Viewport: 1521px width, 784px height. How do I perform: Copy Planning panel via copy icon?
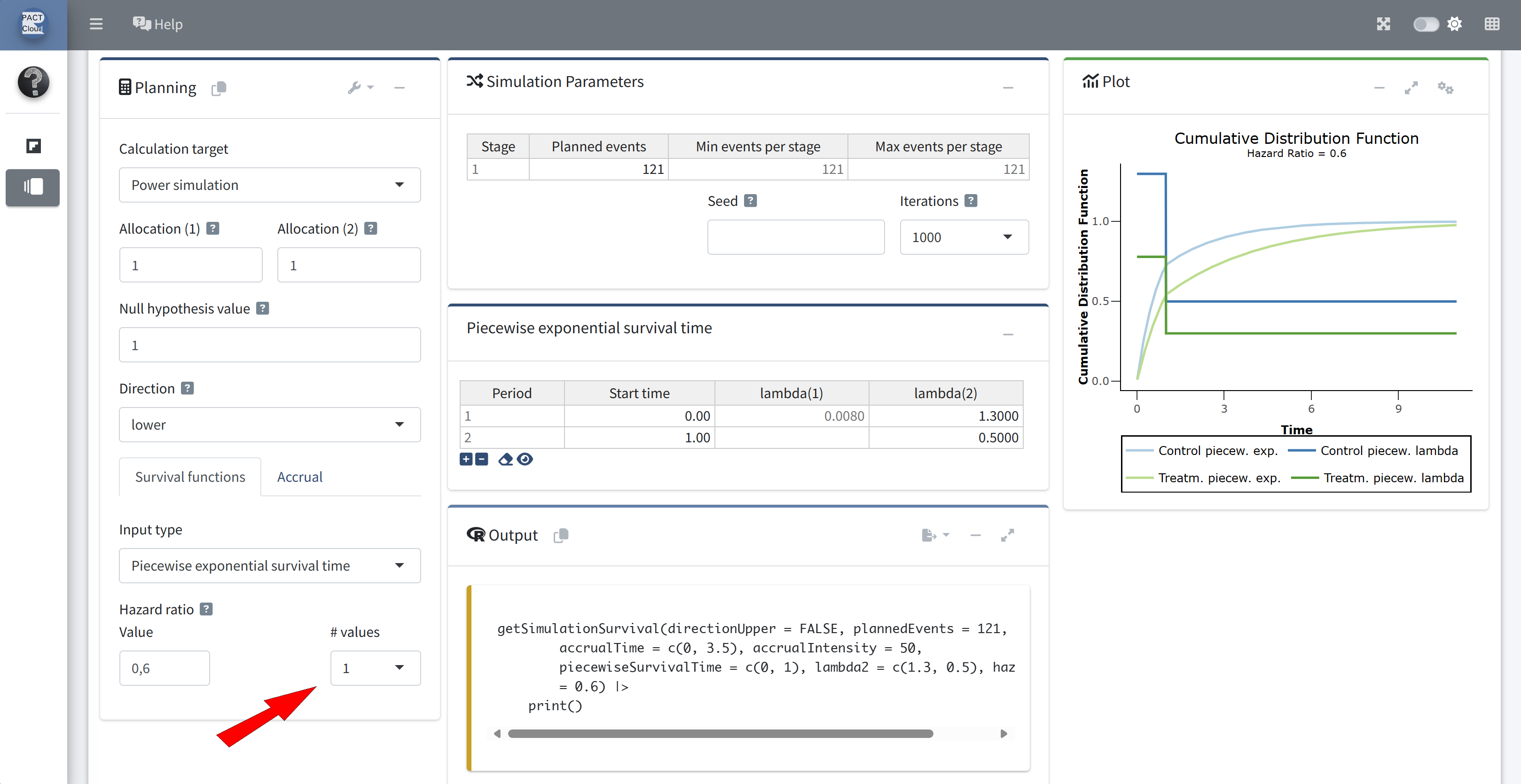point(219,88)
